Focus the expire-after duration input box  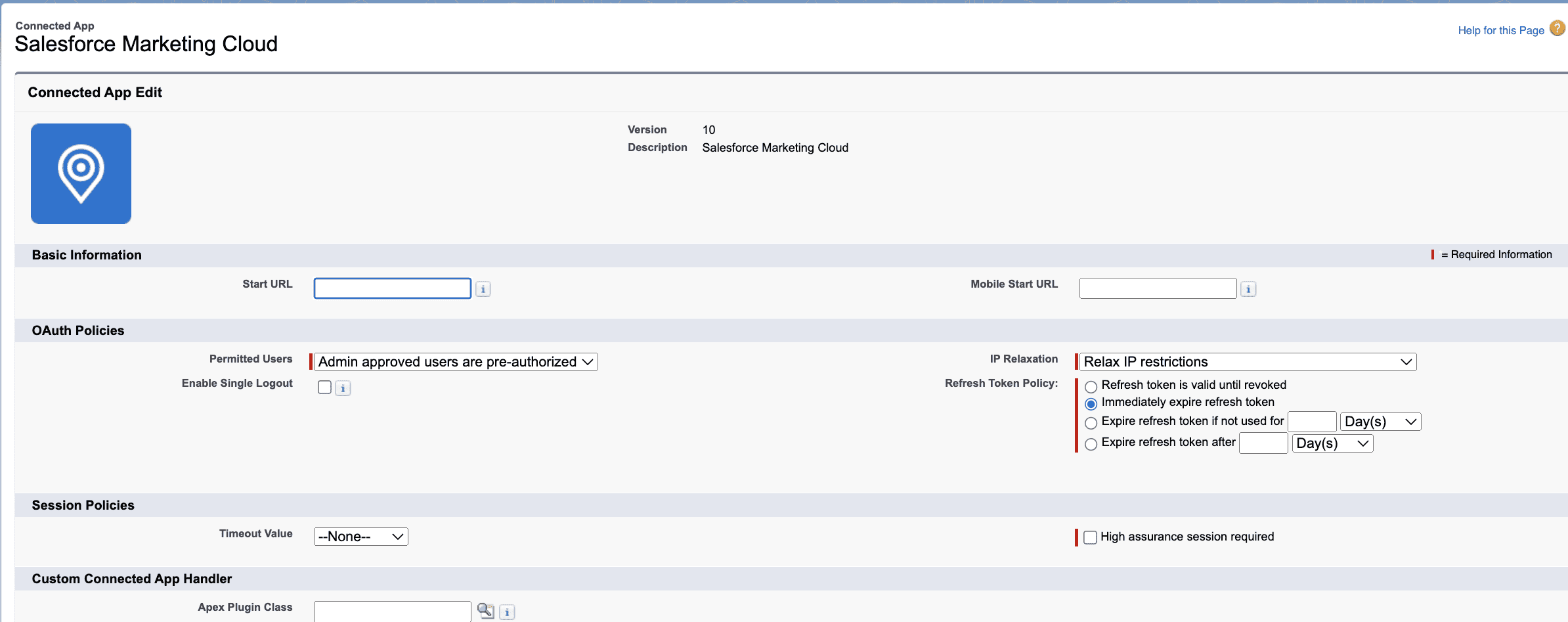1263,443
